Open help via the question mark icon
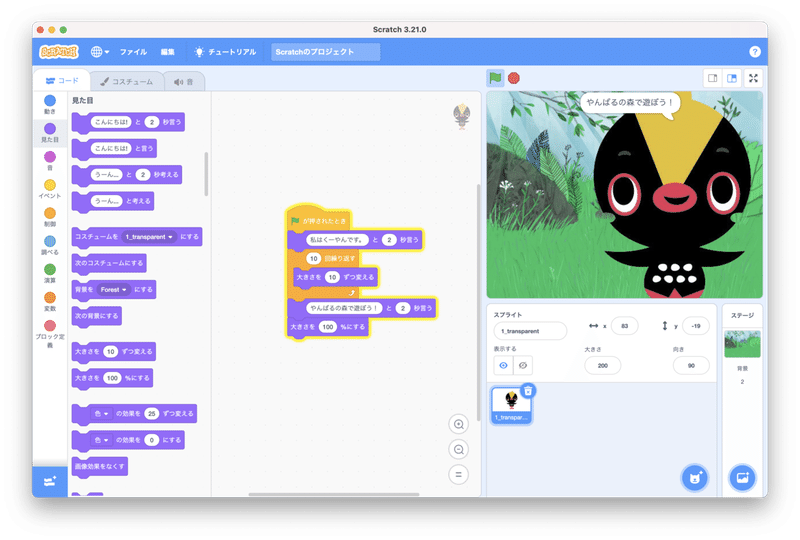Viewport: 800px width, 540px height. (755, 52)
